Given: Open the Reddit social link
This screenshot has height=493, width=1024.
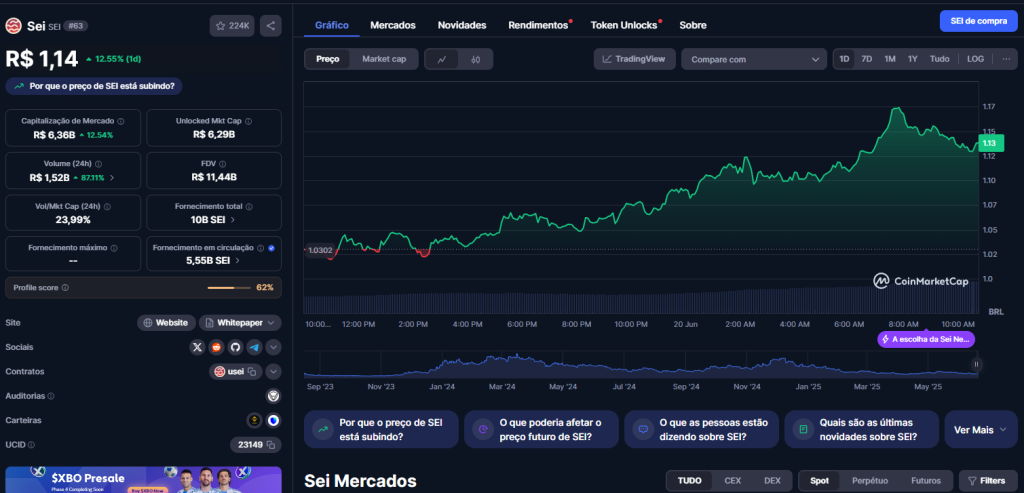Looking at the screenshot, I should pos(216,347).
